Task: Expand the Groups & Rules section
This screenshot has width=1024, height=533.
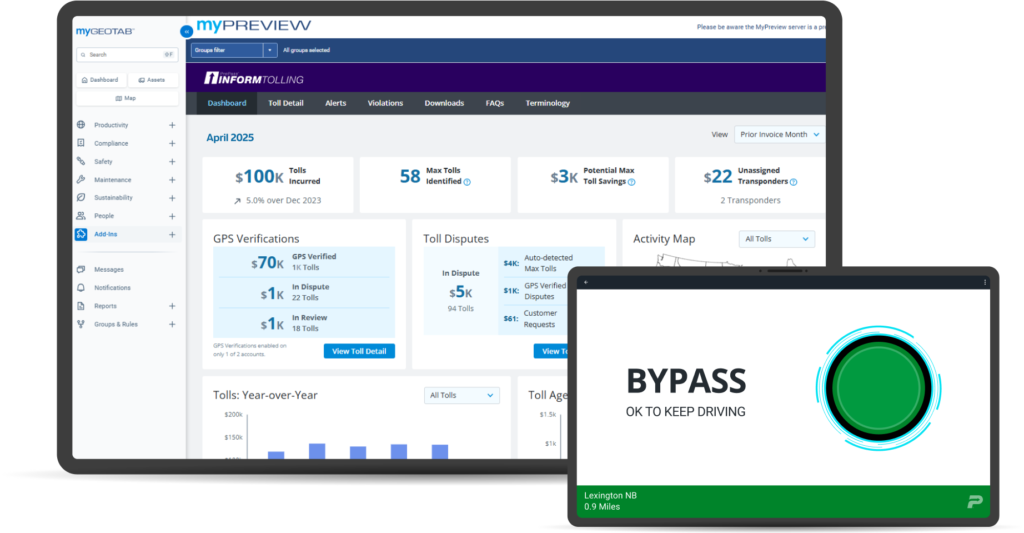Action: click(x=172, y=324)
